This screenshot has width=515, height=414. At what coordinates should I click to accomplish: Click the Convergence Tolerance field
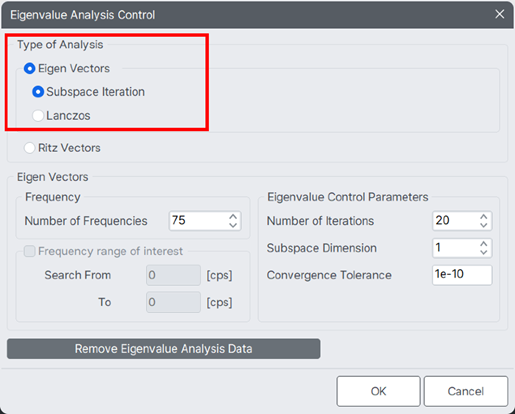point(462,275)
